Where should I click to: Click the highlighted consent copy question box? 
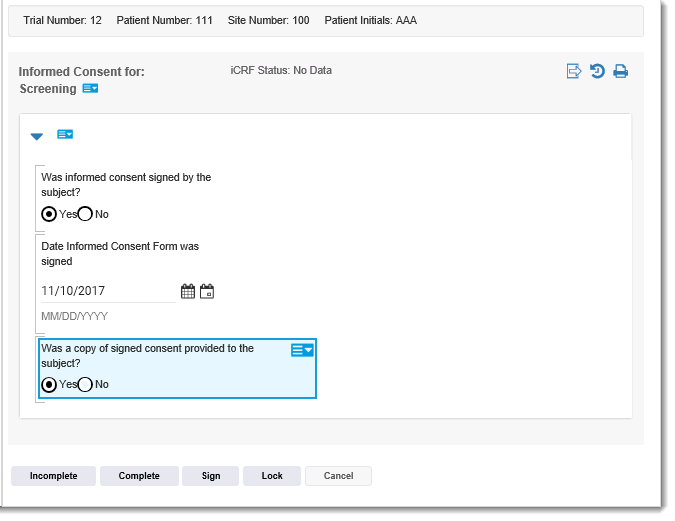(x=177, y=369)
